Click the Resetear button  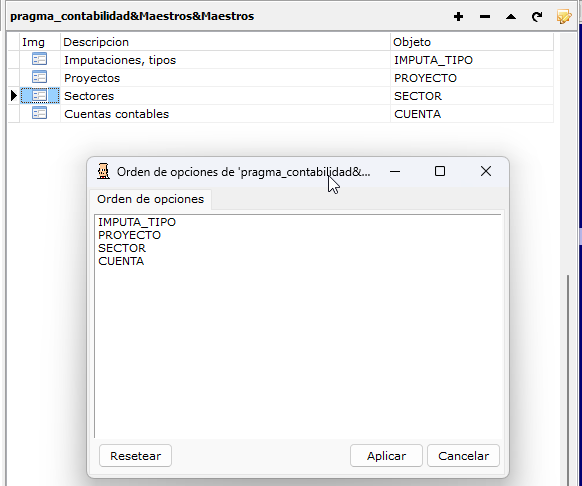[x=135, y=456]
